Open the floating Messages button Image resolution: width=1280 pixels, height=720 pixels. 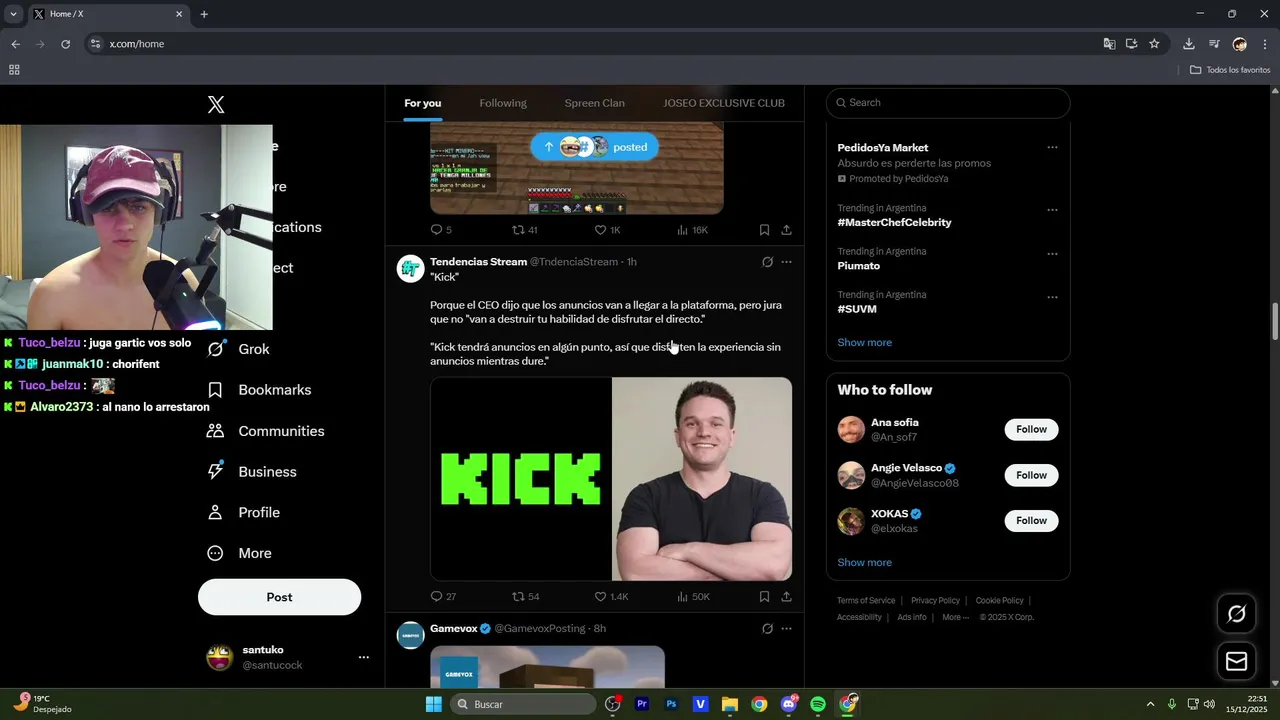pyautogui.click(x=1236, y=661)
